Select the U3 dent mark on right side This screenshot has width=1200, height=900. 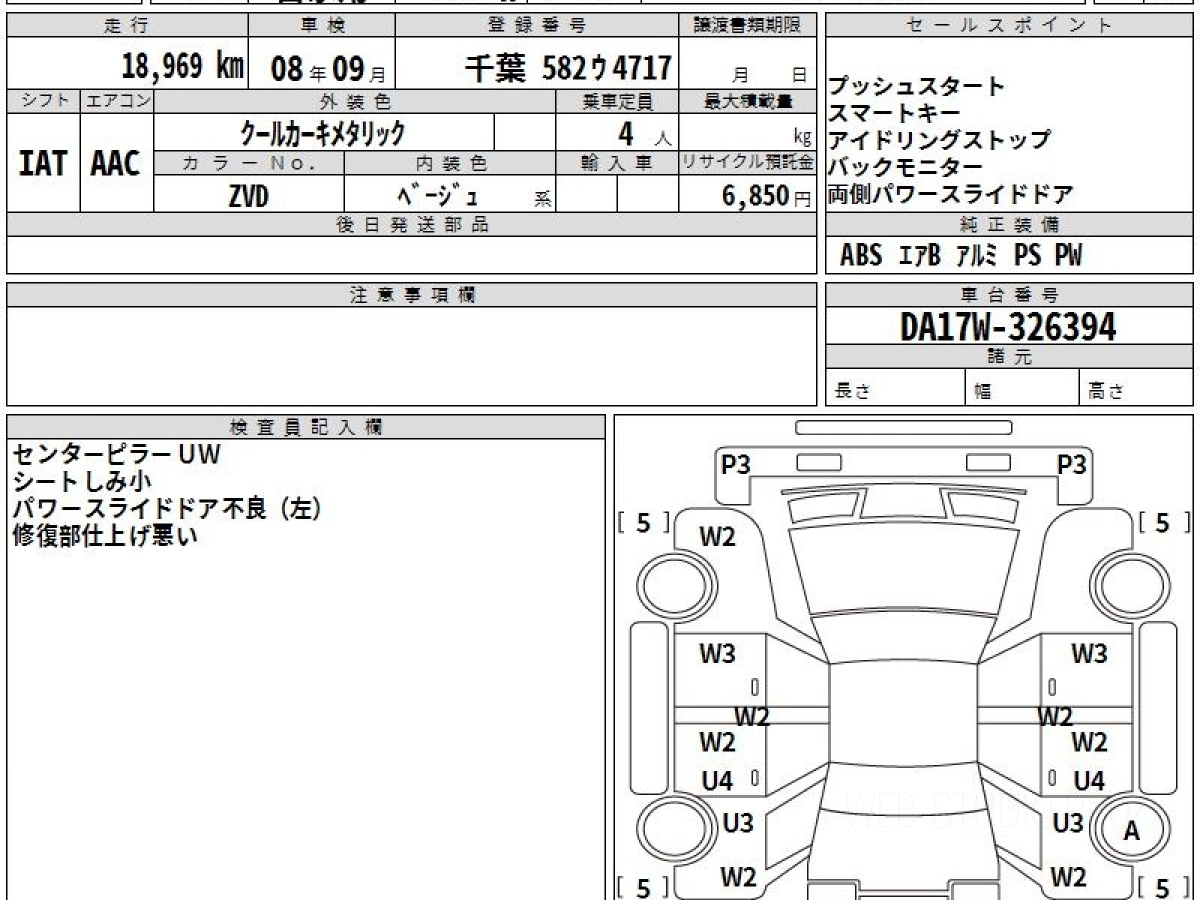1068,823
